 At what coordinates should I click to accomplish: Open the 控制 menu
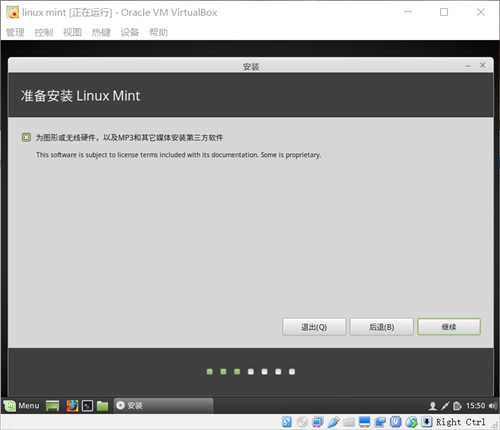[44, 32]
